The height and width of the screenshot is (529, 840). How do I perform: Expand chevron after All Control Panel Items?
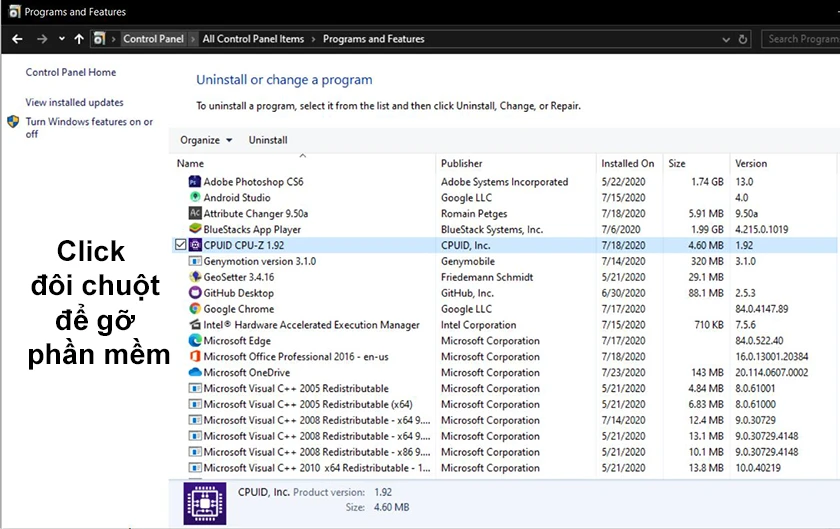(x=313, y=39)
